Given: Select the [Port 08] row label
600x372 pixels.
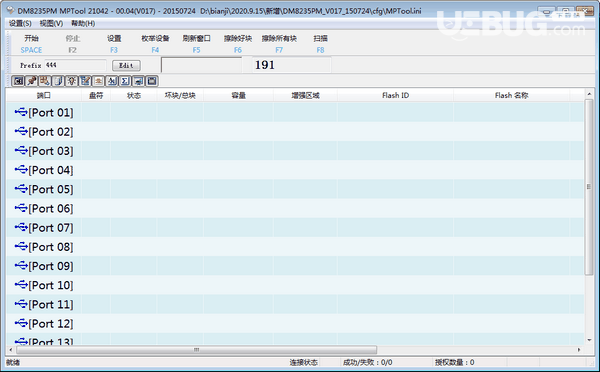Looking at the screenshot, I should (51, 247).
